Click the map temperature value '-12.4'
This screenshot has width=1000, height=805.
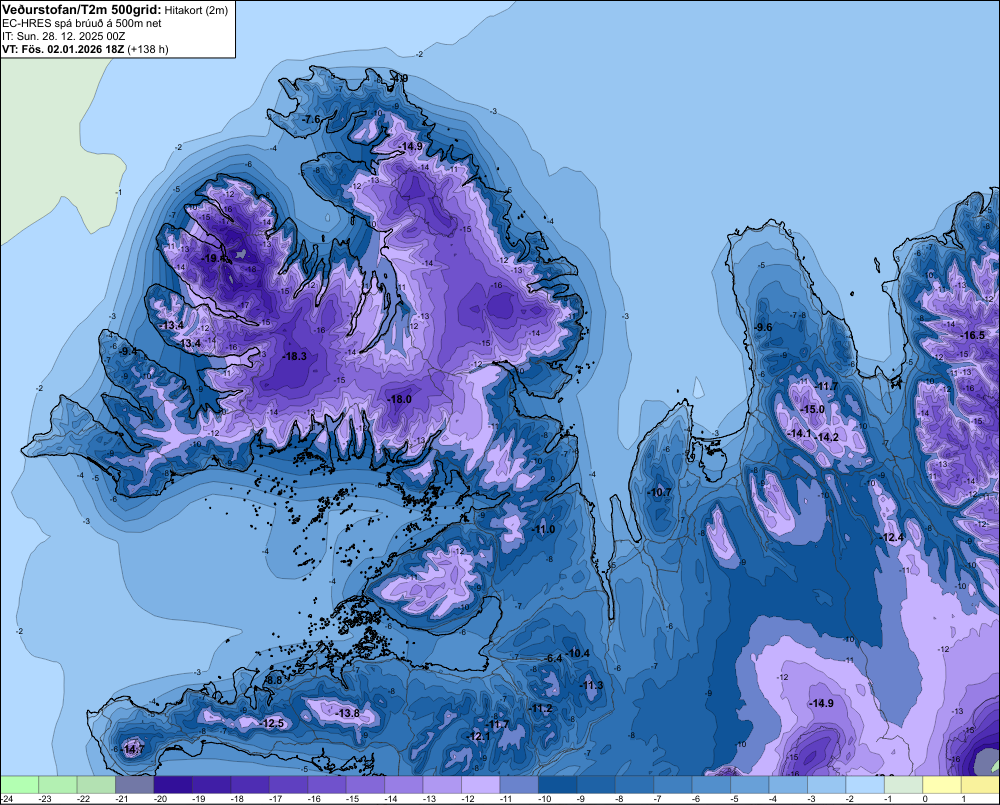pos(892,537)
